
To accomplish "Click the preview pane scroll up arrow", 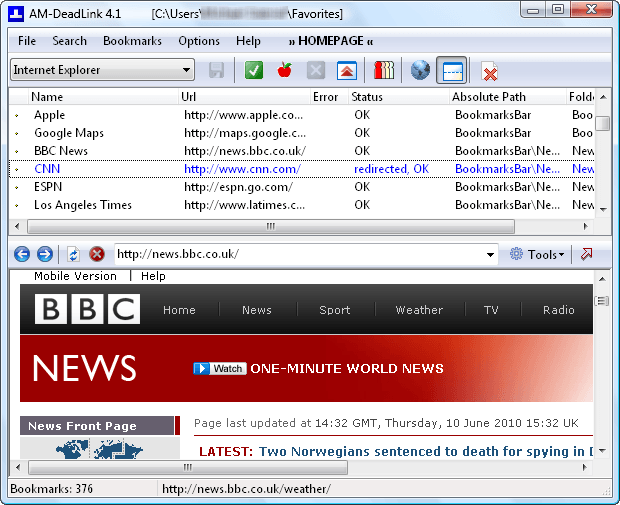I will click(x=602, y=279).
